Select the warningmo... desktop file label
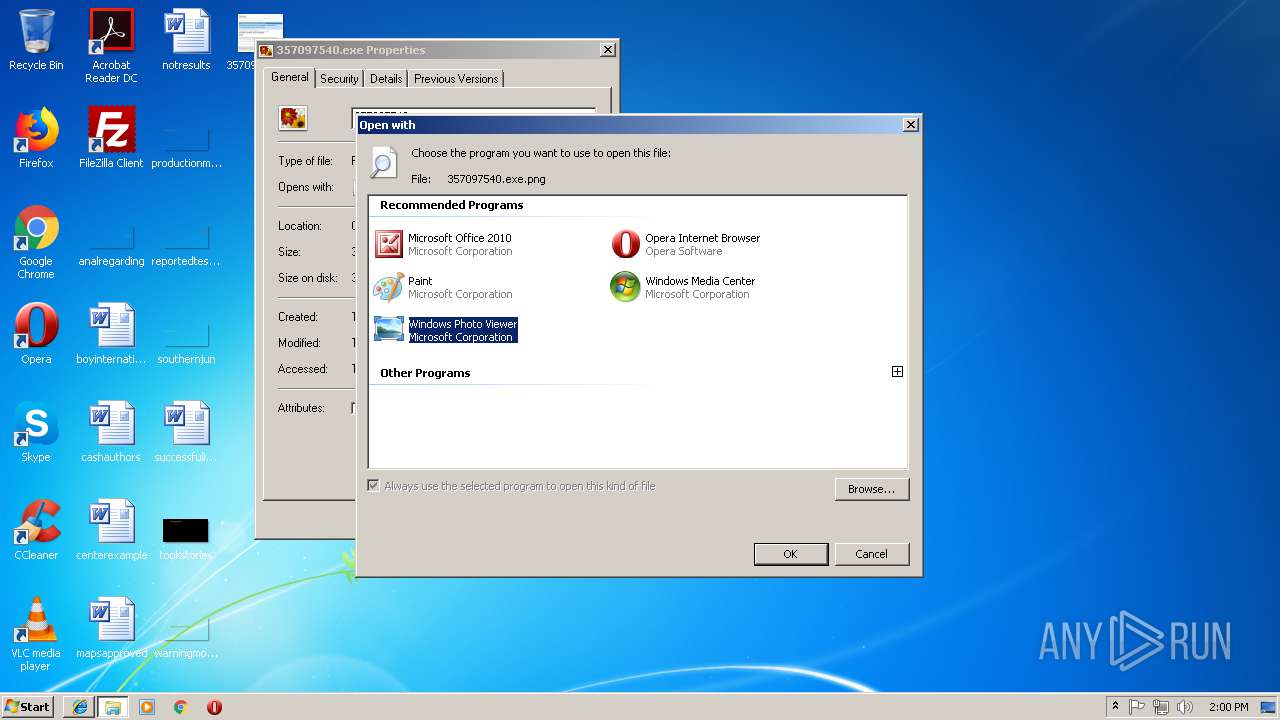The width and height of the screenshot is (1280, 720). click(186, 653)
